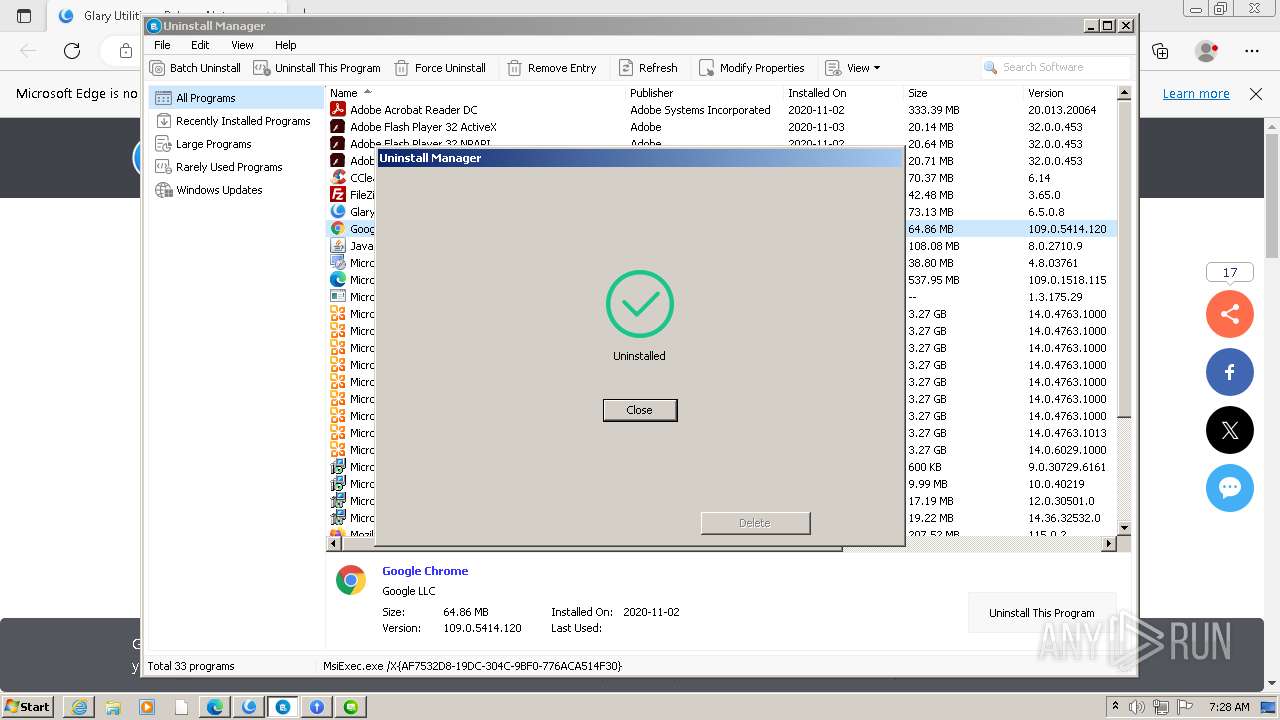This screenshot has height=720, width=1280.
Task: Click the Java row icon
Action: pos(338,246)
